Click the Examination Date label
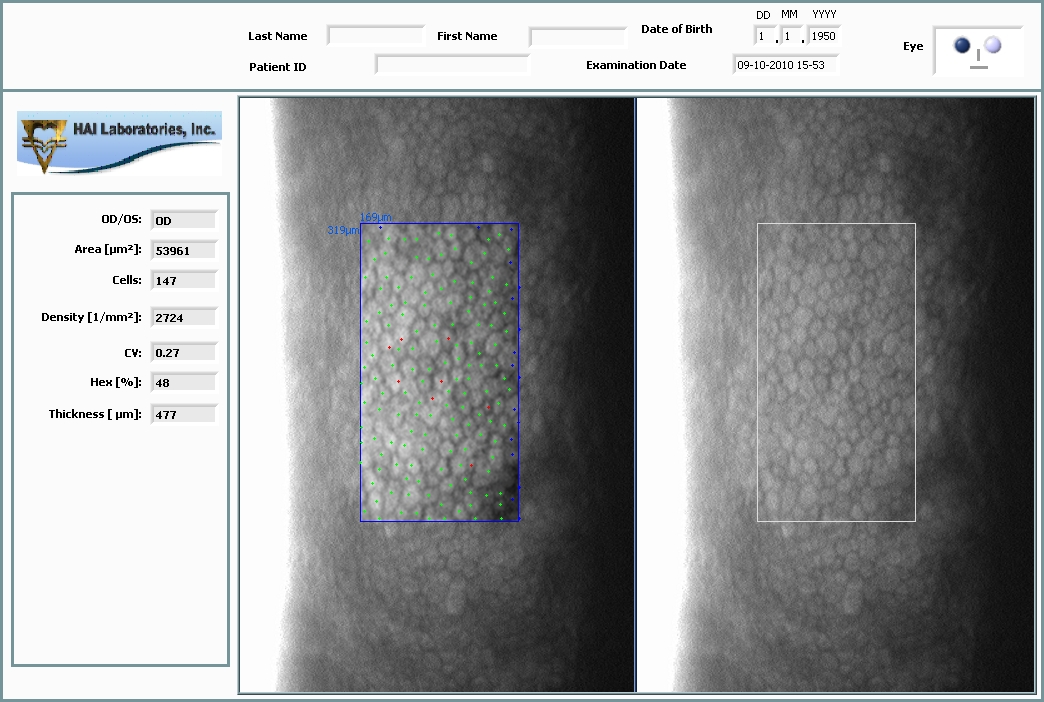 click(636, 65)
